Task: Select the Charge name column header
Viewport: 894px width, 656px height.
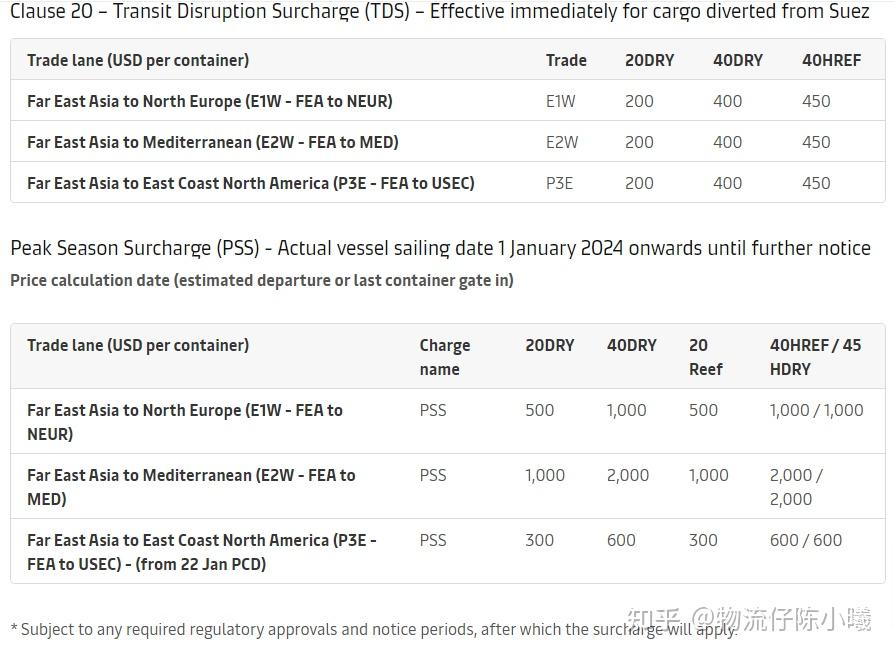Action: pyautogui.click(x=444, y=357)
